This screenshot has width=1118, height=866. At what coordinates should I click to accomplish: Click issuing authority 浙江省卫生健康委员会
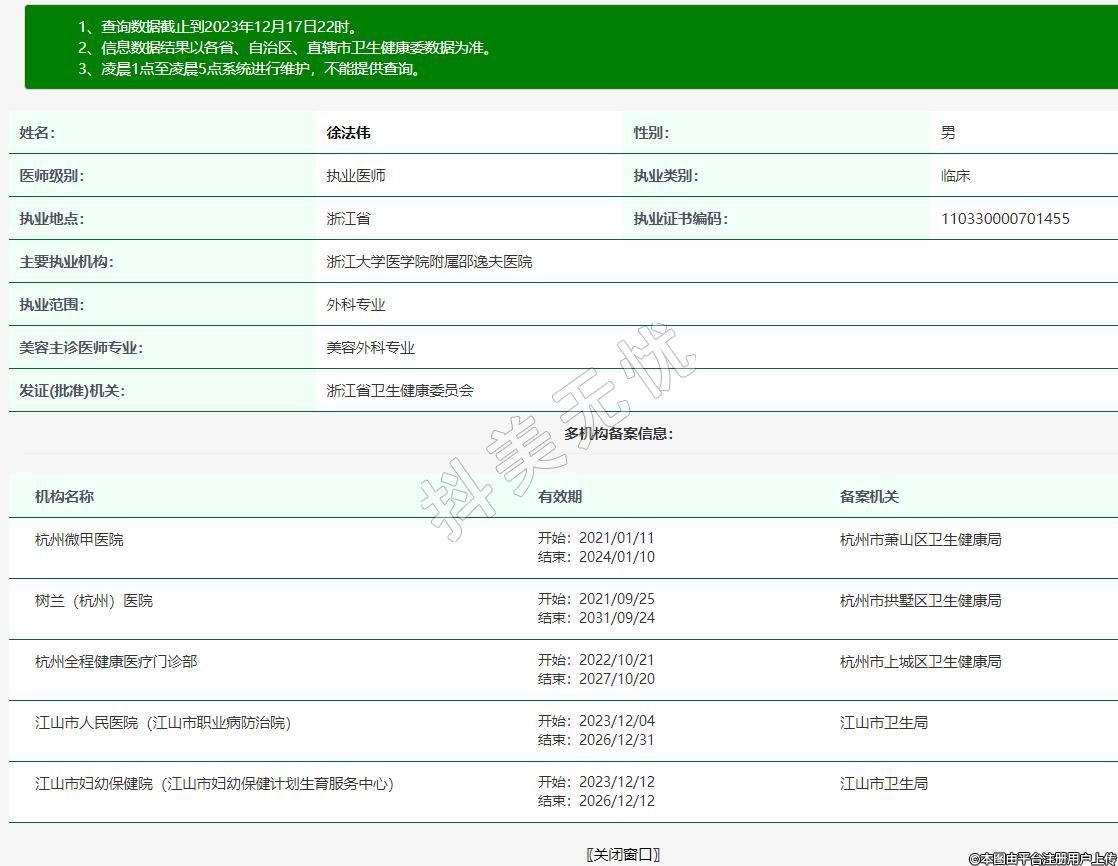click(x=400, y=391)
